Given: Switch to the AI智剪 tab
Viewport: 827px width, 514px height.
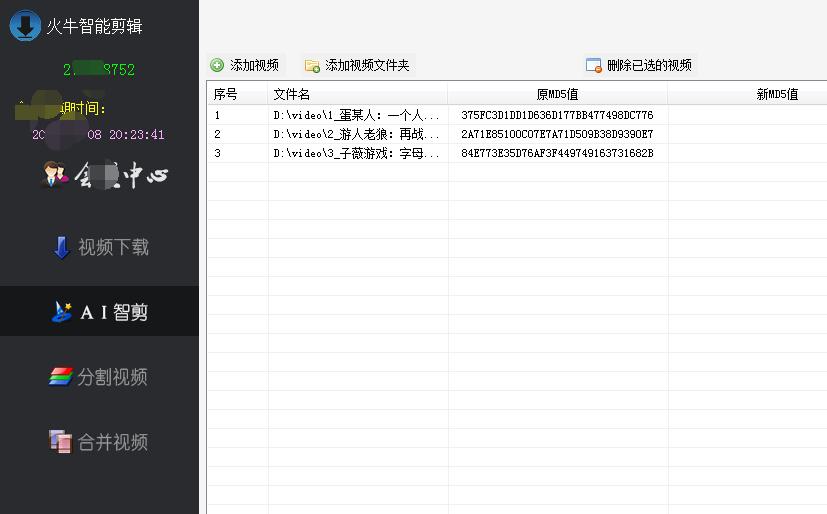Looking at the screenshot, I should tap(100, 311).
